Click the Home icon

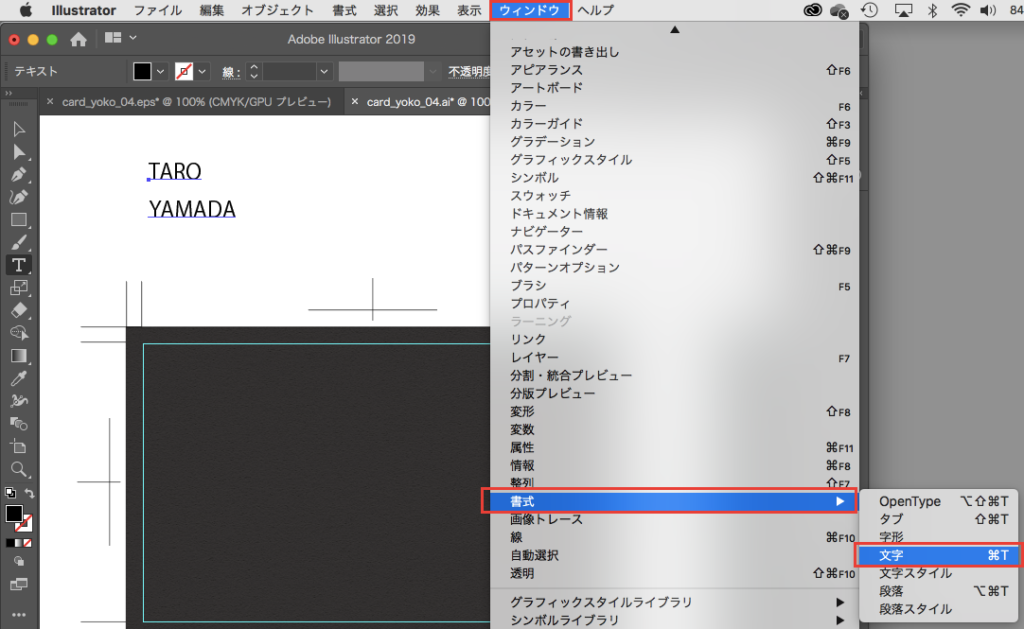78,39
